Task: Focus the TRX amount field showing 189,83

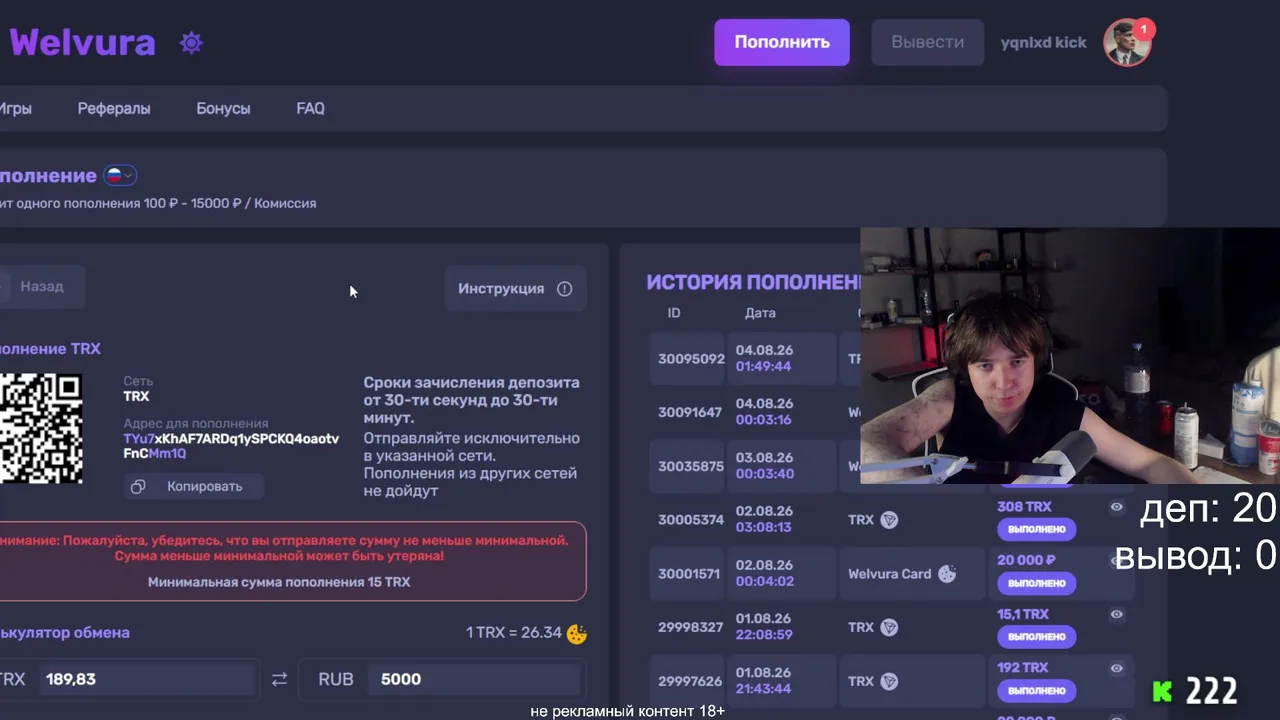Action: pyautogui.click(x=148, y=679)
